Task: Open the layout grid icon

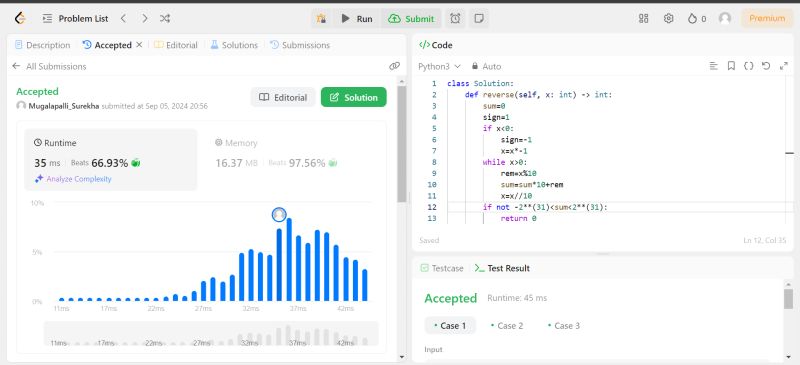Action: (x=643, y=18)
